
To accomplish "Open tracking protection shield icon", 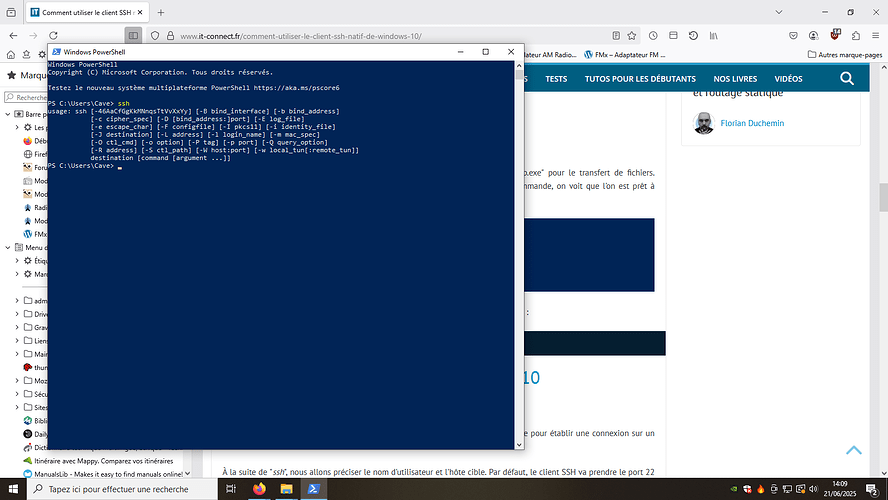I will [155, 36].
